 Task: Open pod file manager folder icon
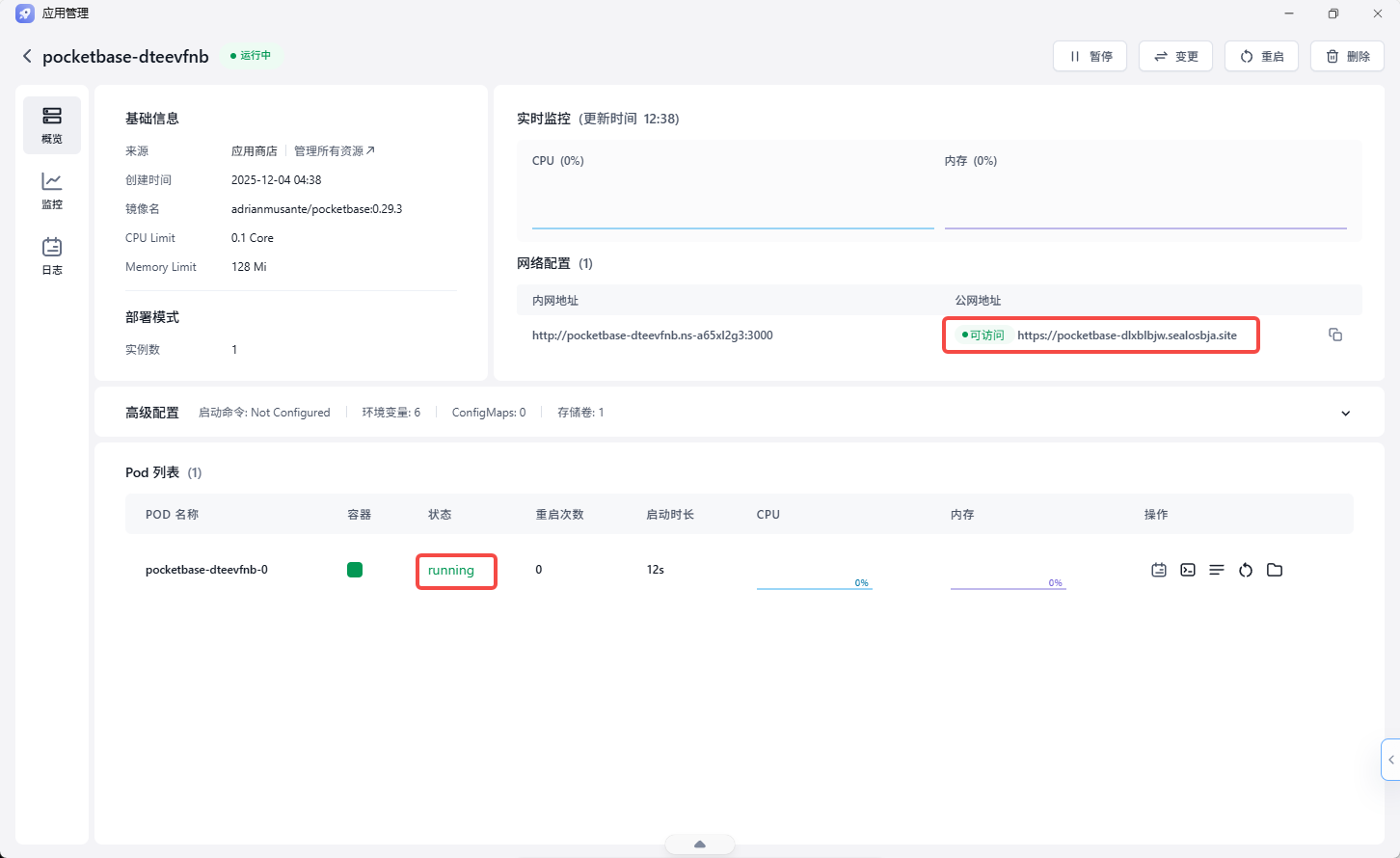tap(1275, 570)
